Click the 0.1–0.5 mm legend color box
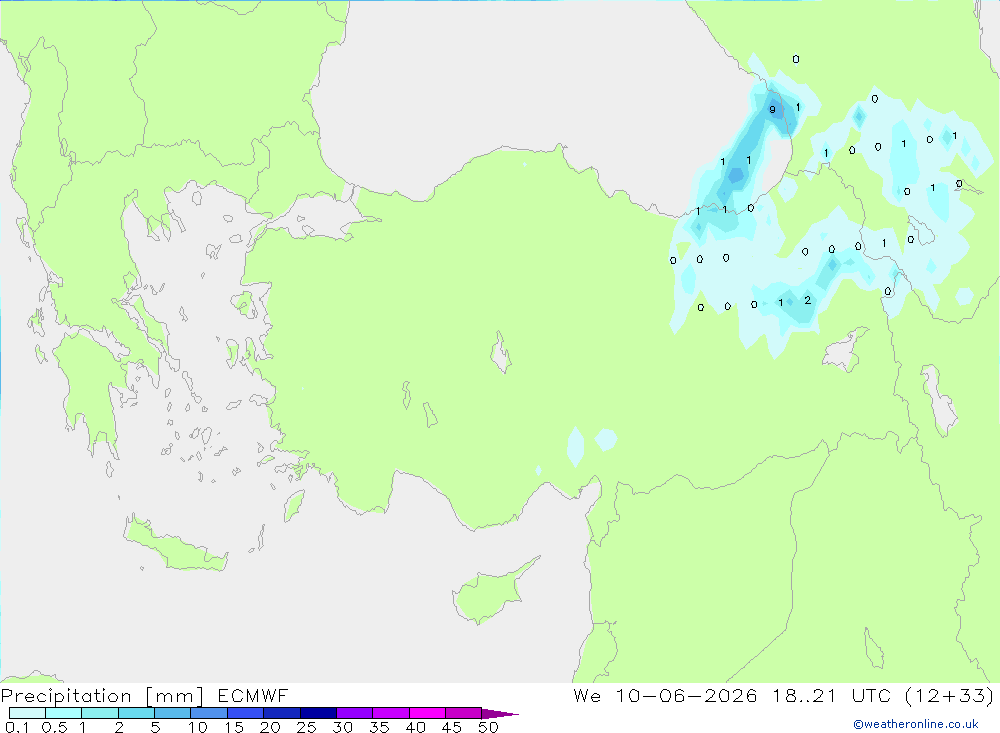The width and height of the screenshot is (1000, 733). [27, 713]
